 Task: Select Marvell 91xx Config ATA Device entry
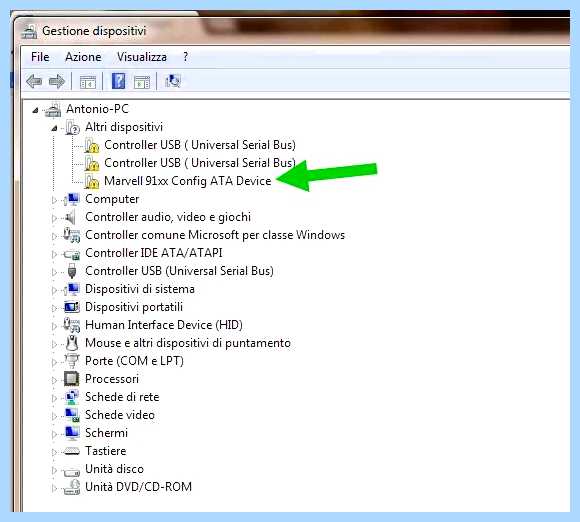tap(188, 181)
